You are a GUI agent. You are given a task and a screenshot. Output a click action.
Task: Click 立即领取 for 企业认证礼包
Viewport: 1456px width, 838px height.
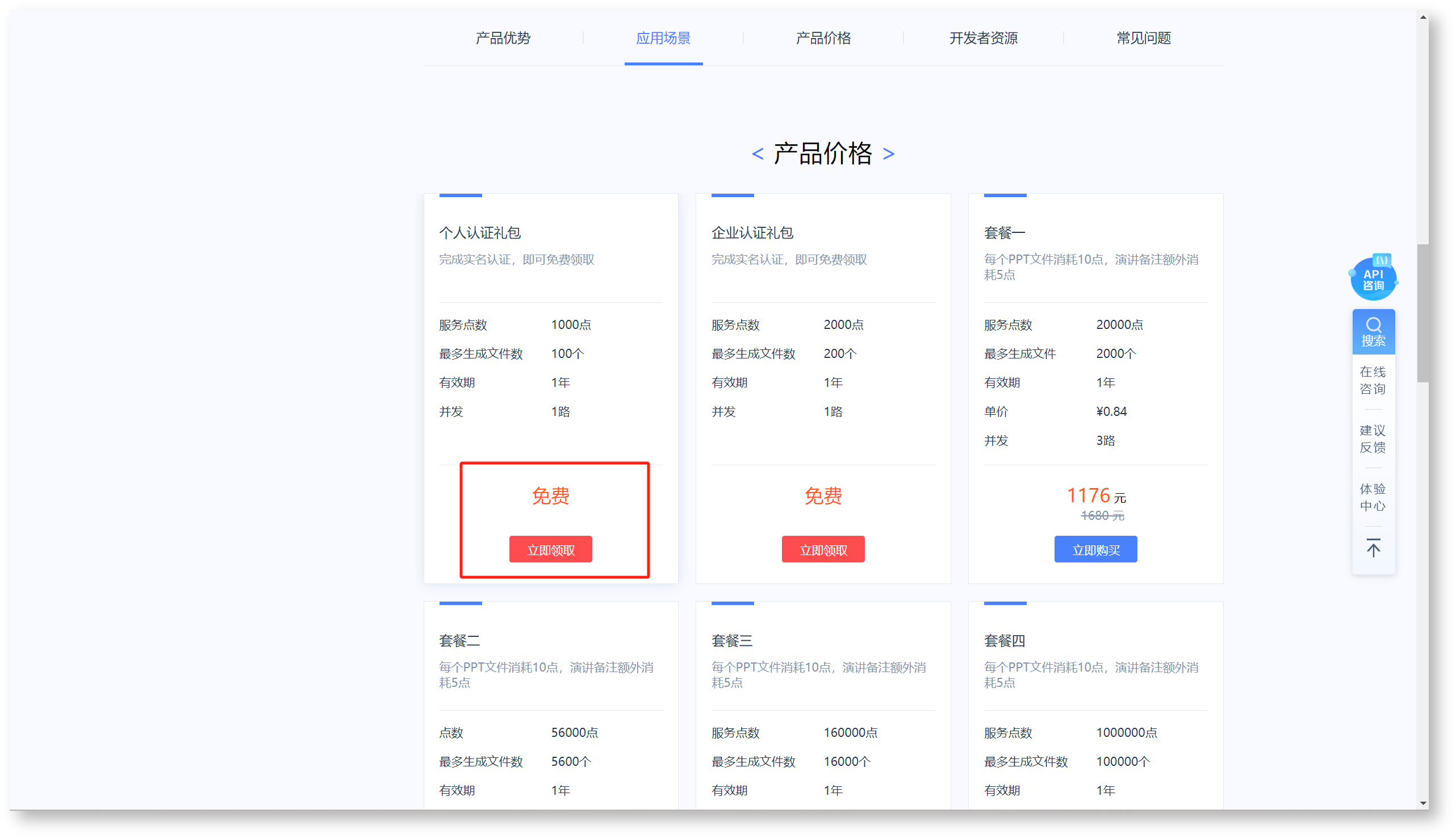pyautogui.click(x=823, y=549)
